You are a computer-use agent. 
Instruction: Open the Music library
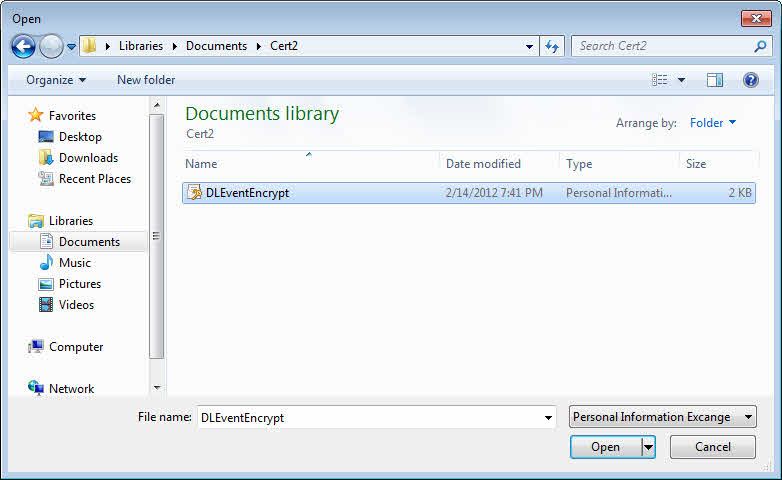point(75,262)
